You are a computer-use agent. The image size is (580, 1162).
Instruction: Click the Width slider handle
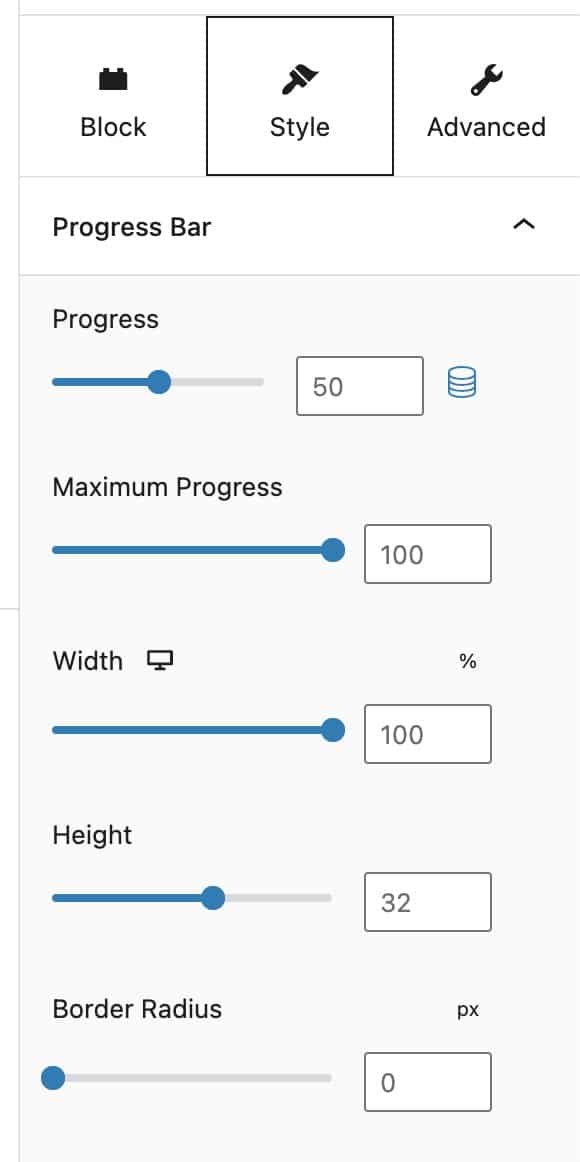pos(333,730)
